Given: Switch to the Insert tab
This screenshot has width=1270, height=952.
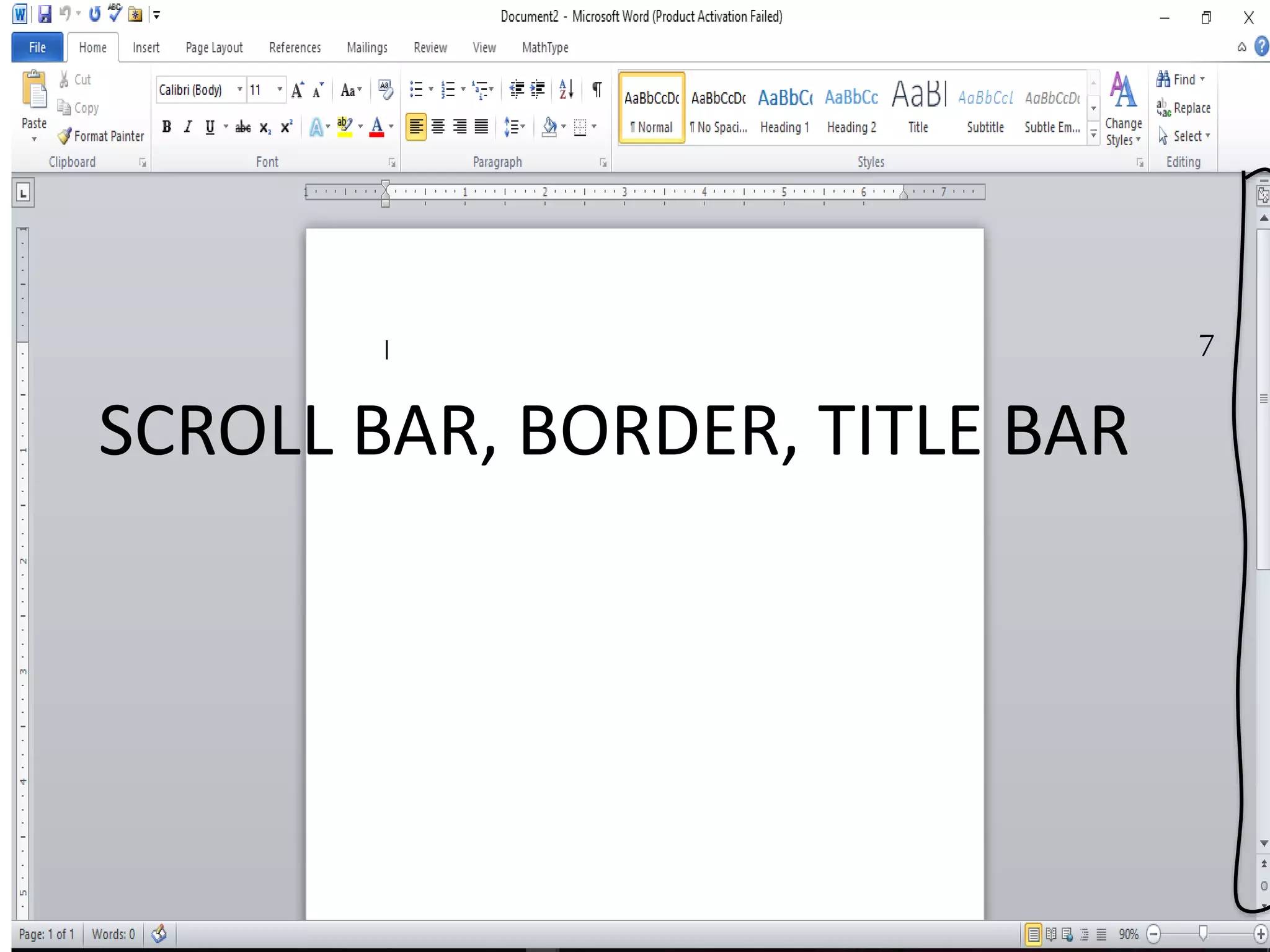Looking at the screenshot, I should (x=146, y=48).
